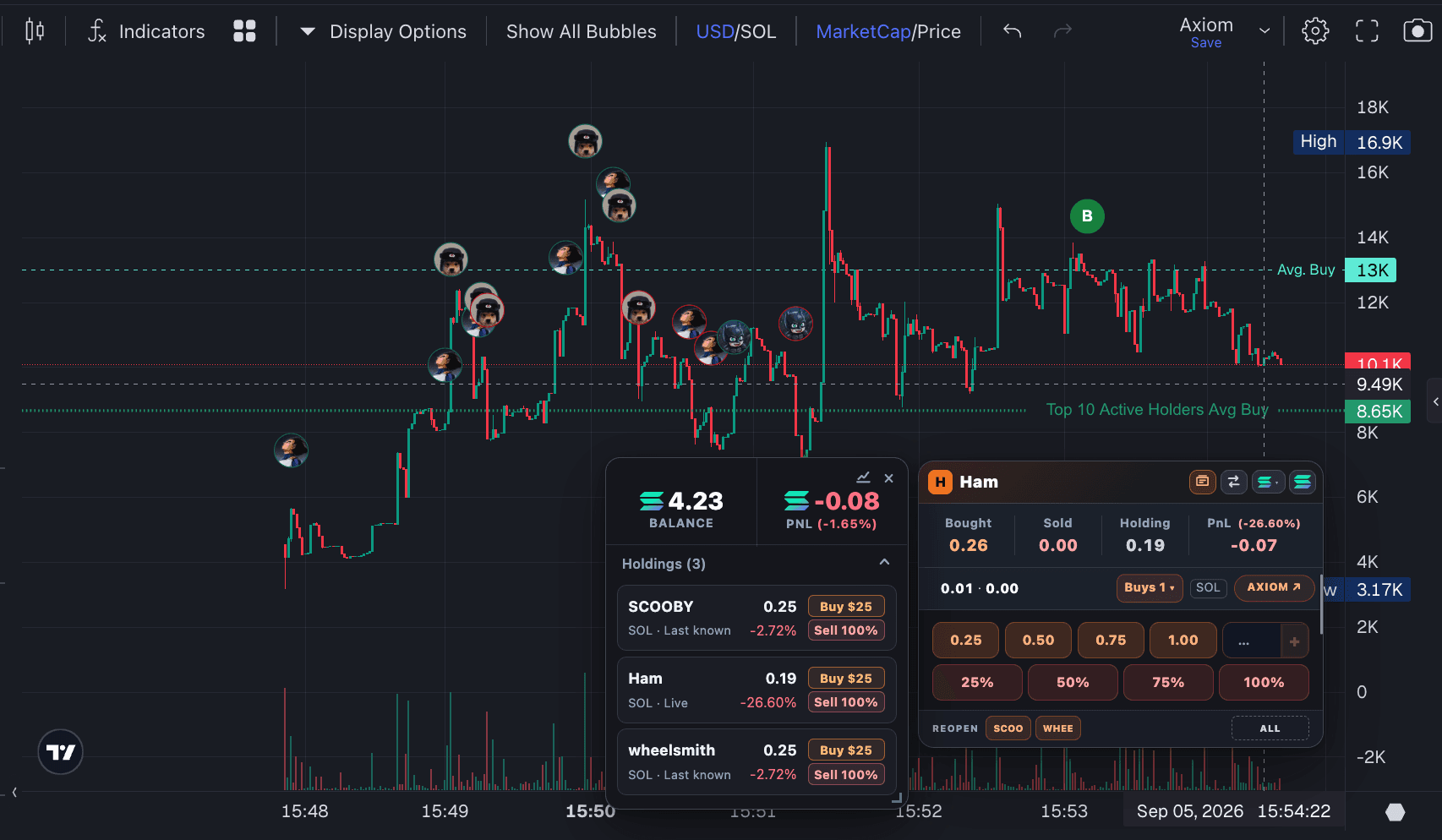Viewport: 1442px width, 840px height.
Task: Click the green B buy marker
Action: point(1087,216)
